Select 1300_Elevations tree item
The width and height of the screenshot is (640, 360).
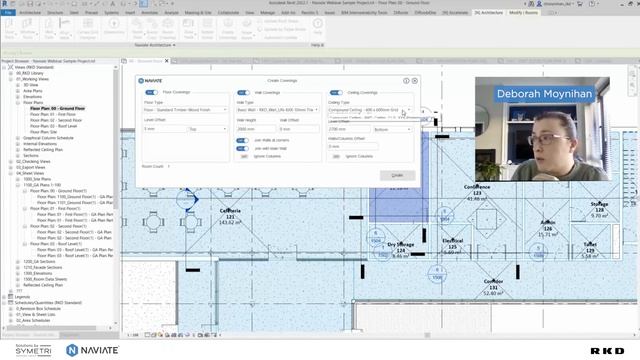tap(38, 273)
